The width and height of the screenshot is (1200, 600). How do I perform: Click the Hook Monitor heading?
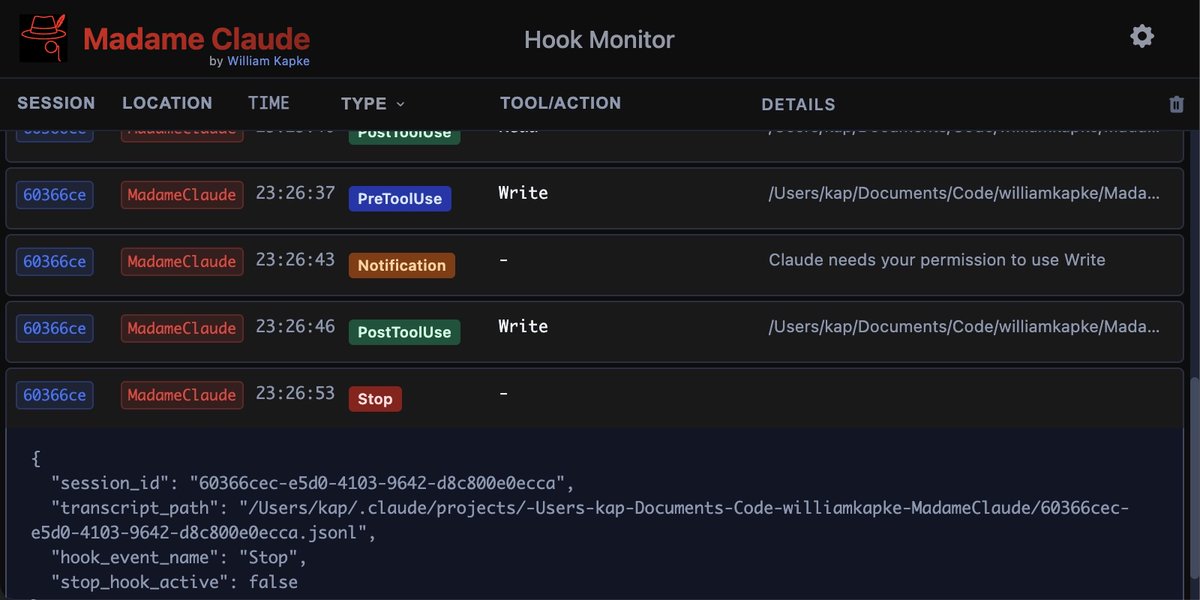(599, 40)
